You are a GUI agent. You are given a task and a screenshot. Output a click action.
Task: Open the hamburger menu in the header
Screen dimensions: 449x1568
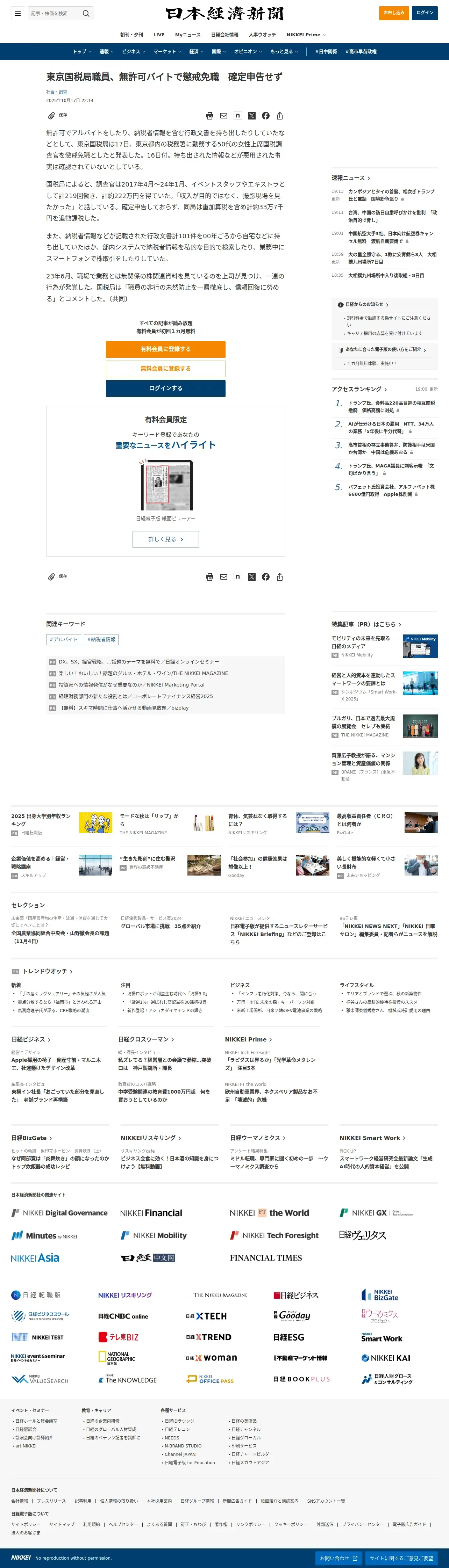point(18,13)
